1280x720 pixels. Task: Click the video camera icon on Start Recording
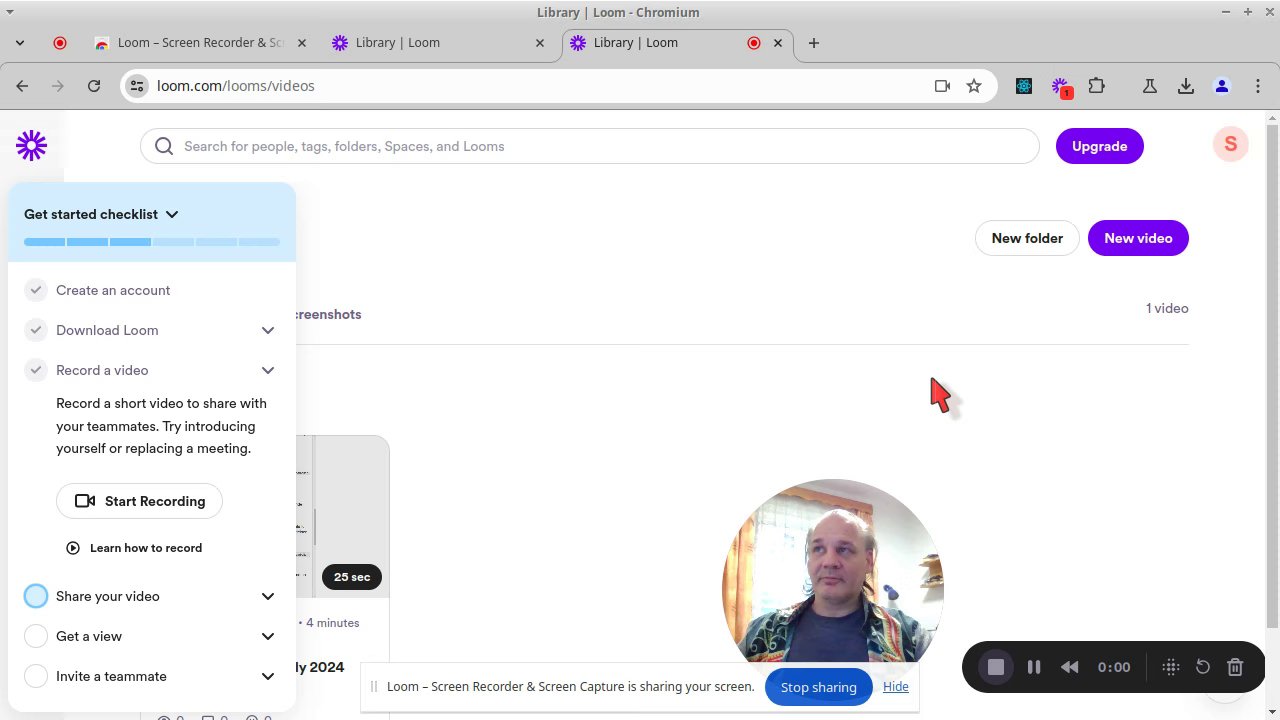click(x=85, y=501)
